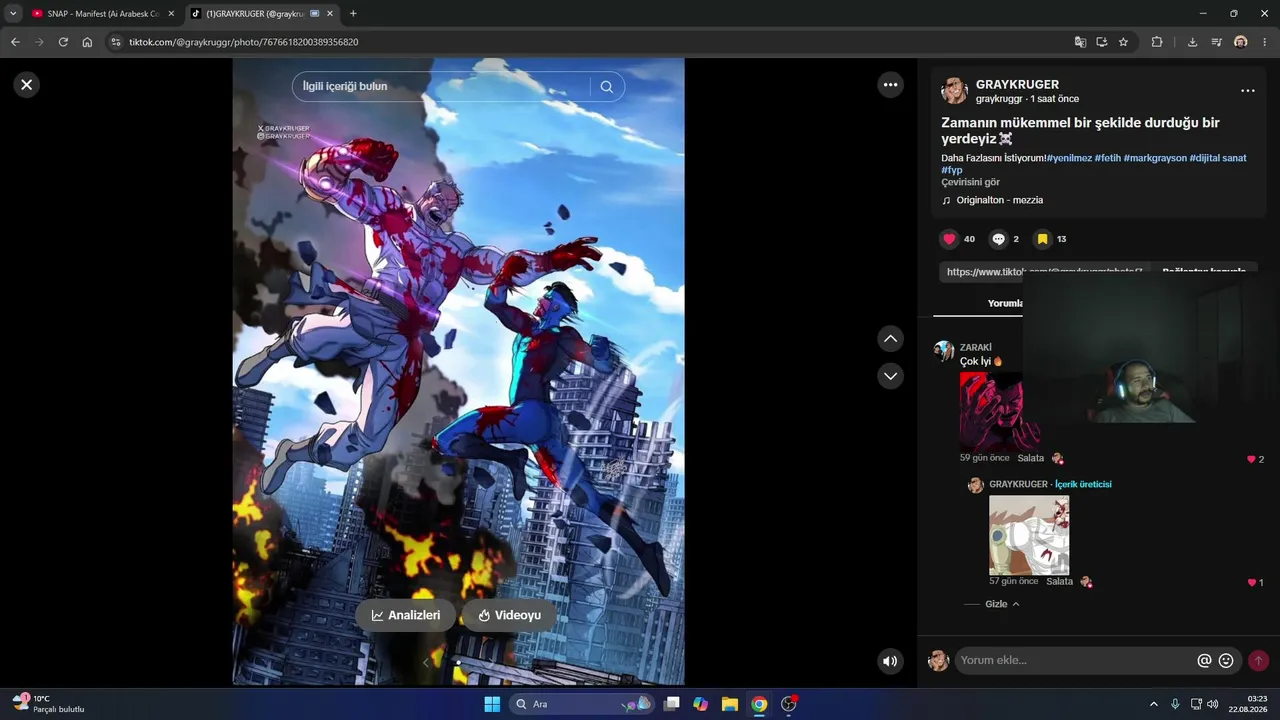The height and width of the screenshot is (720, 1280).
Task: Go back in the browser
Action: pos(15,42)
